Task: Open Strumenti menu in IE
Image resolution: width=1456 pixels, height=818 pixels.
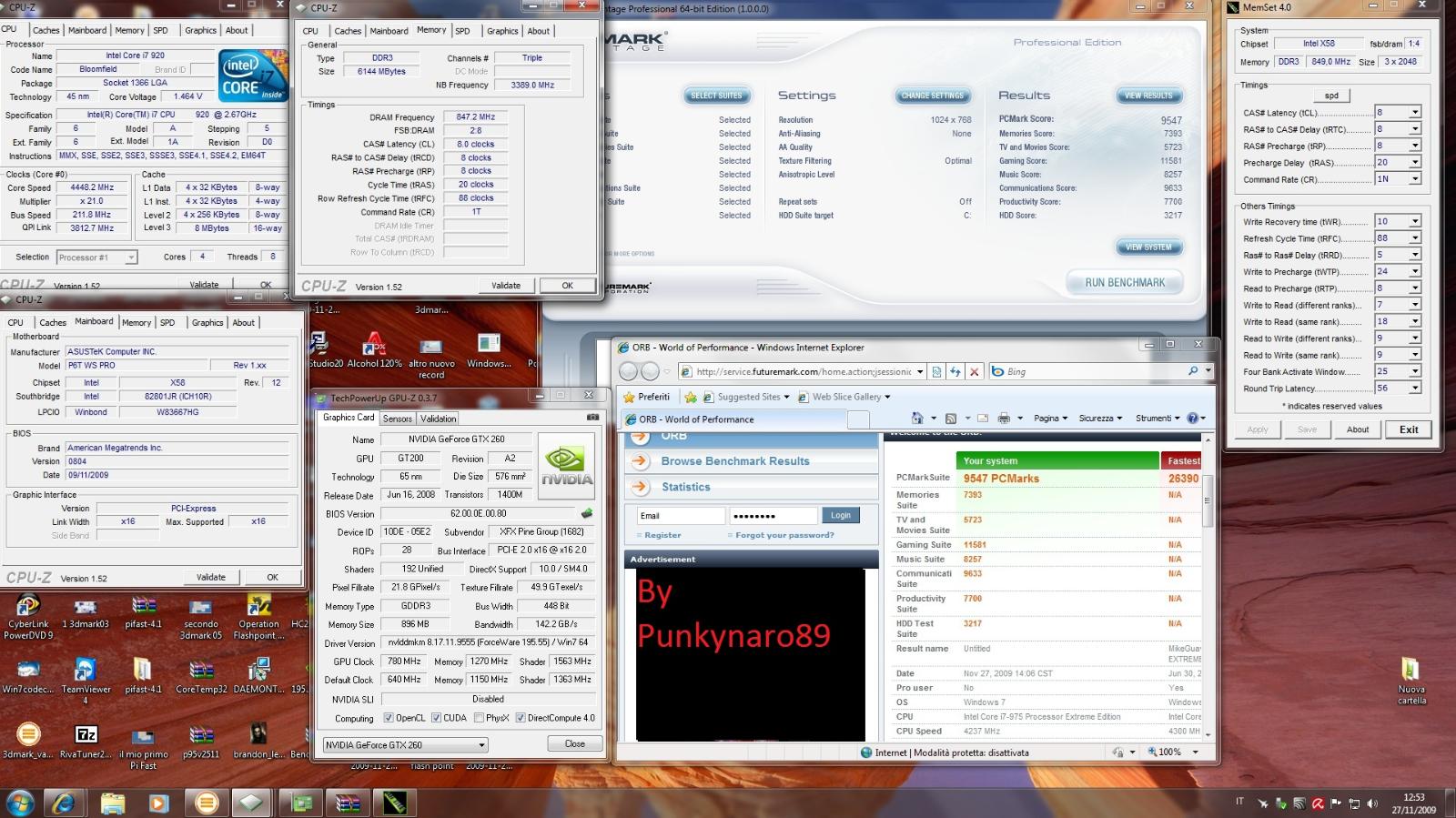Action: tap(1157, 419)
